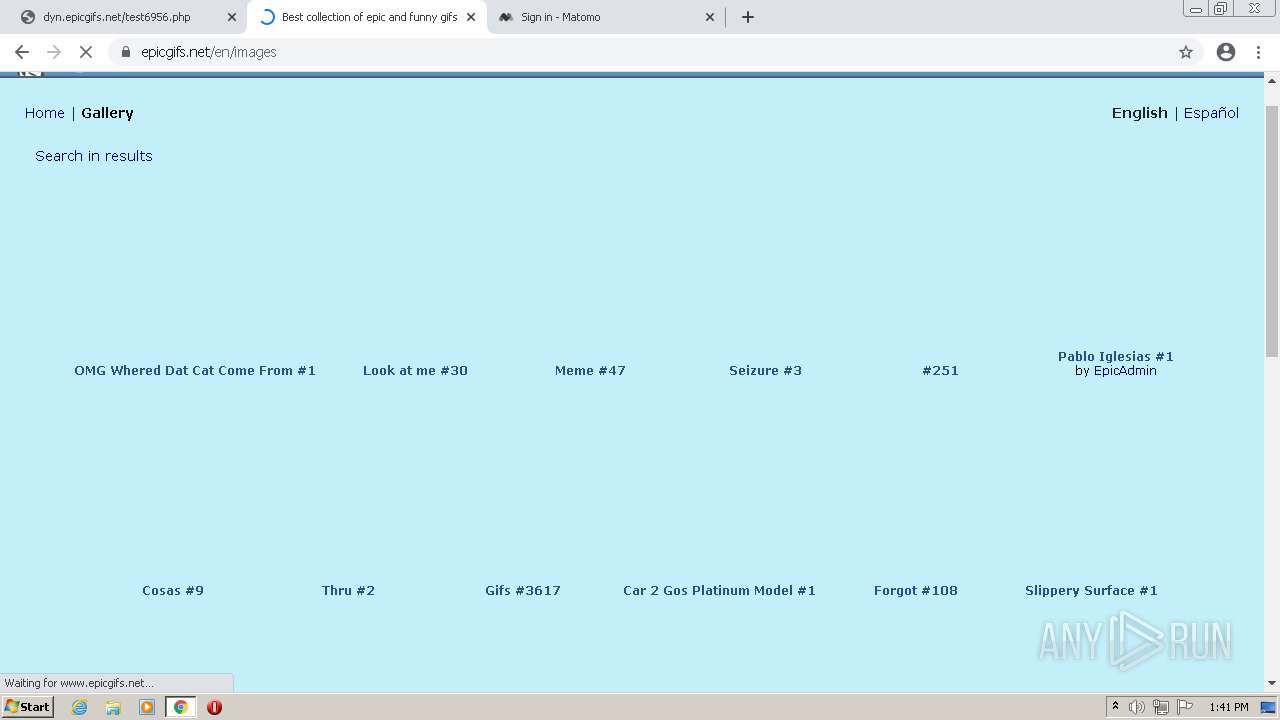Viewport: 1280px width, 720px height.
Task: Click the address bar showing epicgifs.net/en/images
Action: coord(640,52)
